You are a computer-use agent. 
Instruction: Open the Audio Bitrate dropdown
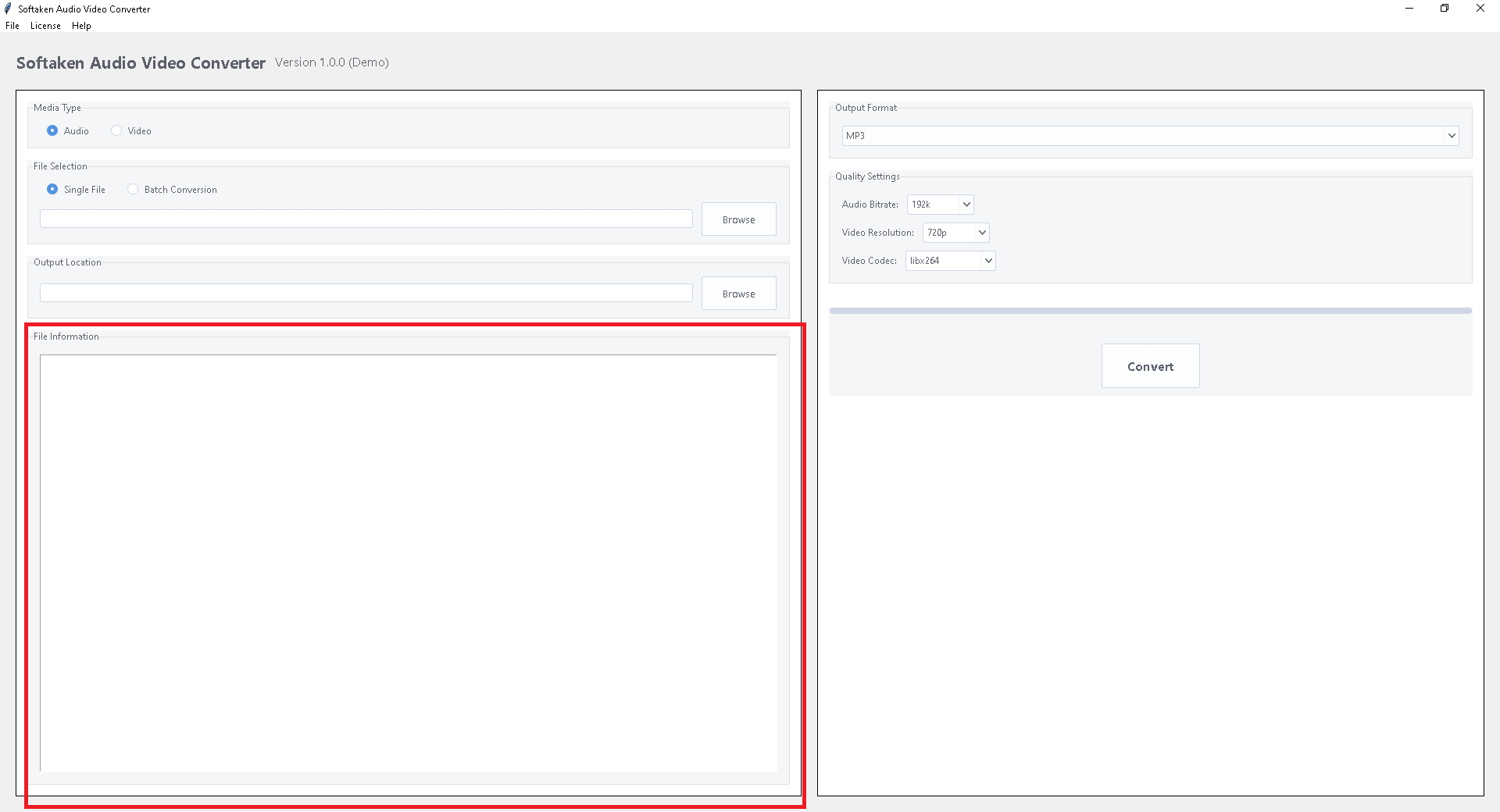[941, 205]
